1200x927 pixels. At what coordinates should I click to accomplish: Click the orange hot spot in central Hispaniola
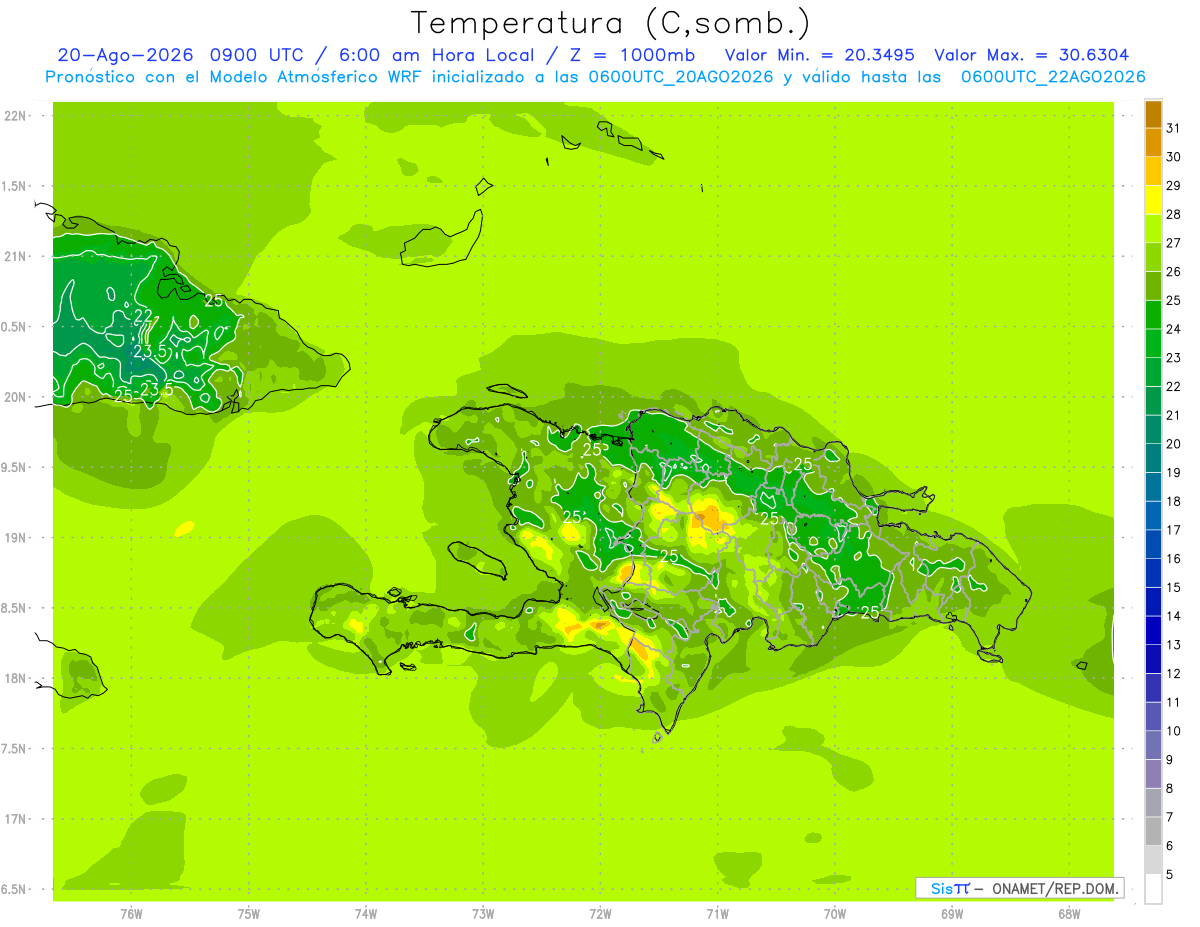(712, 517)
